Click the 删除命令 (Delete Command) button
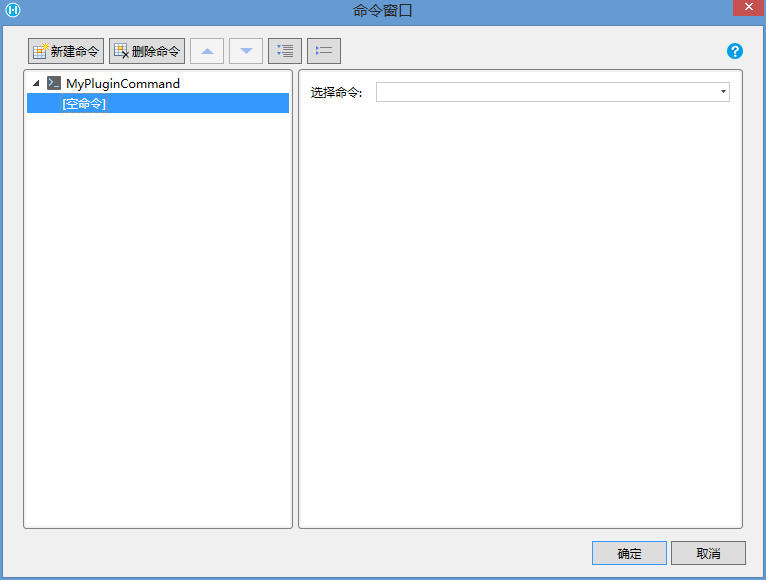Viewport: 766px width, 580px height. 147,51
